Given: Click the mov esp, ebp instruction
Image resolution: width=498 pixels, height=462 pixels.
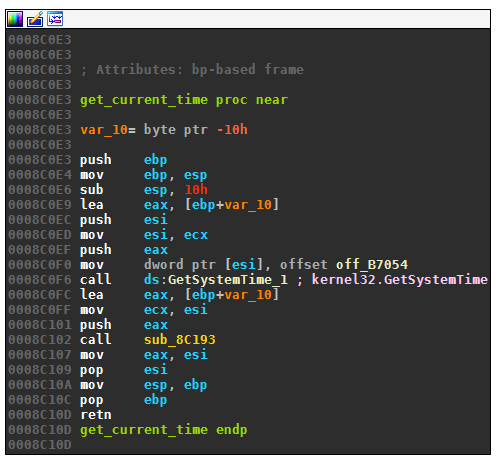Looking at the screenshot, I should pyautogui.click(x=144, y=385).
